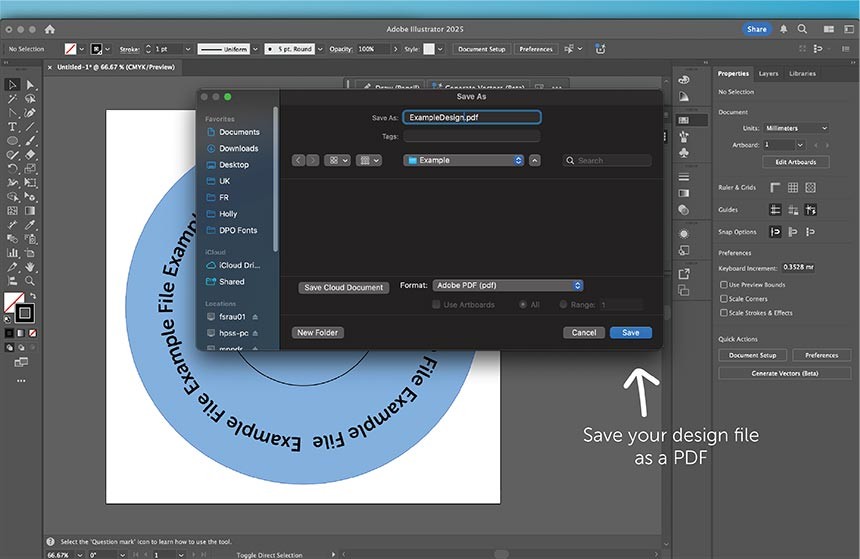The width and height of the screenshot is (860, 559).
Task: Open the Uniform stroke profile dropdown
Action: point(255,49)
